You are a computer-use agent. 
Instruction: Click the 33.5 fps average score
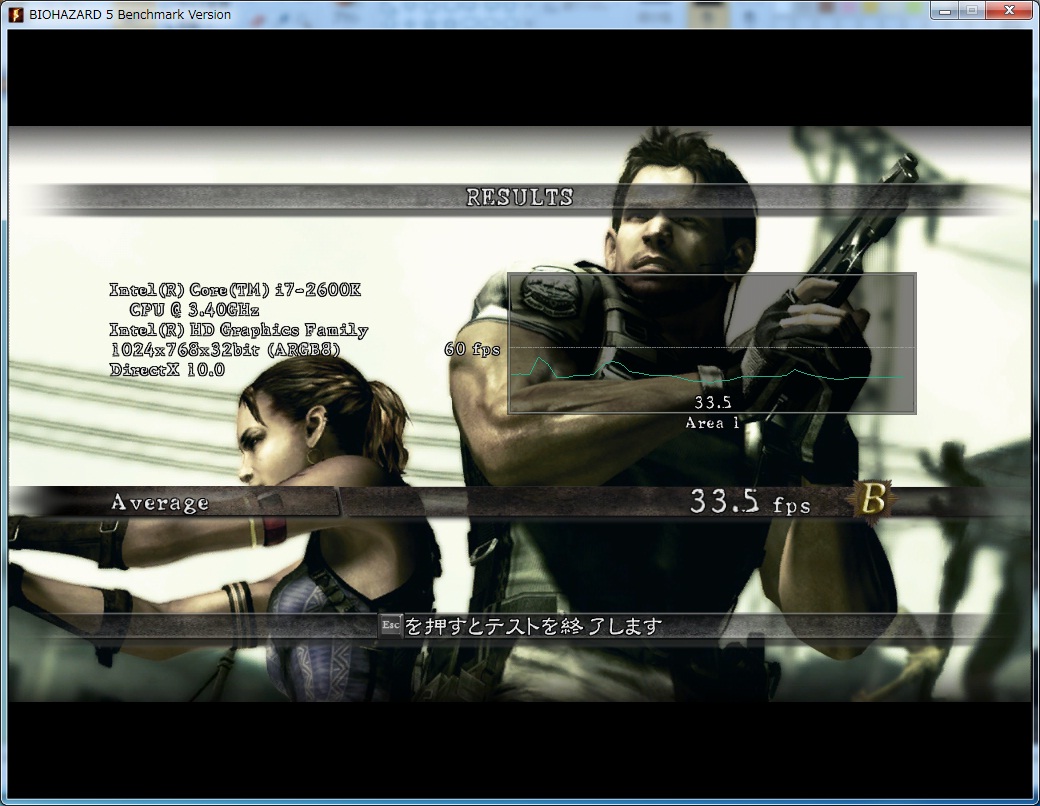tap(750, 502)
